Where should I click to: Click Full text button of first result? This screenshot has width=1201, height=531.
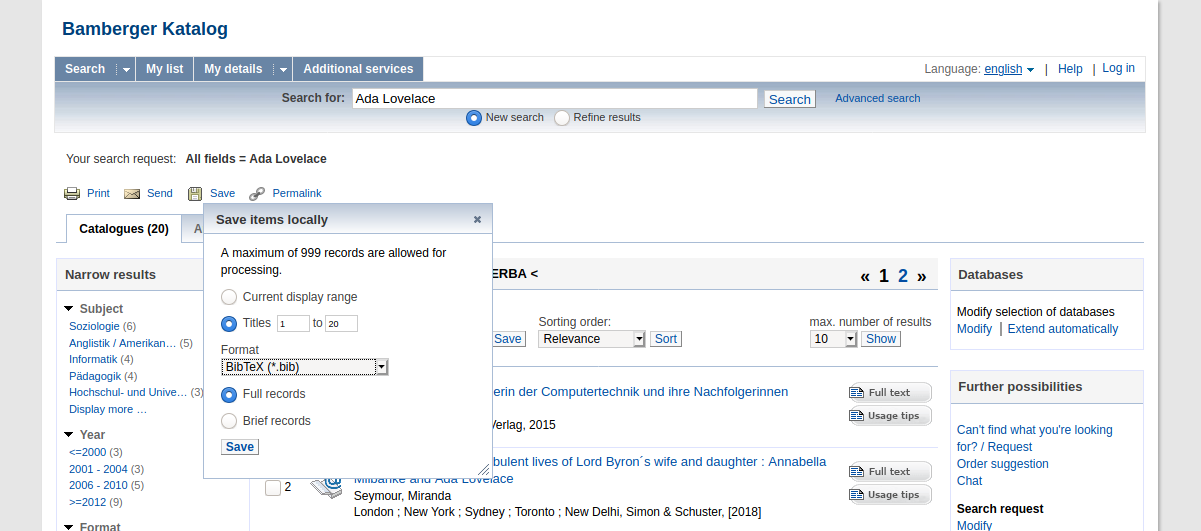pyautogui.click(x=889, y=393)
